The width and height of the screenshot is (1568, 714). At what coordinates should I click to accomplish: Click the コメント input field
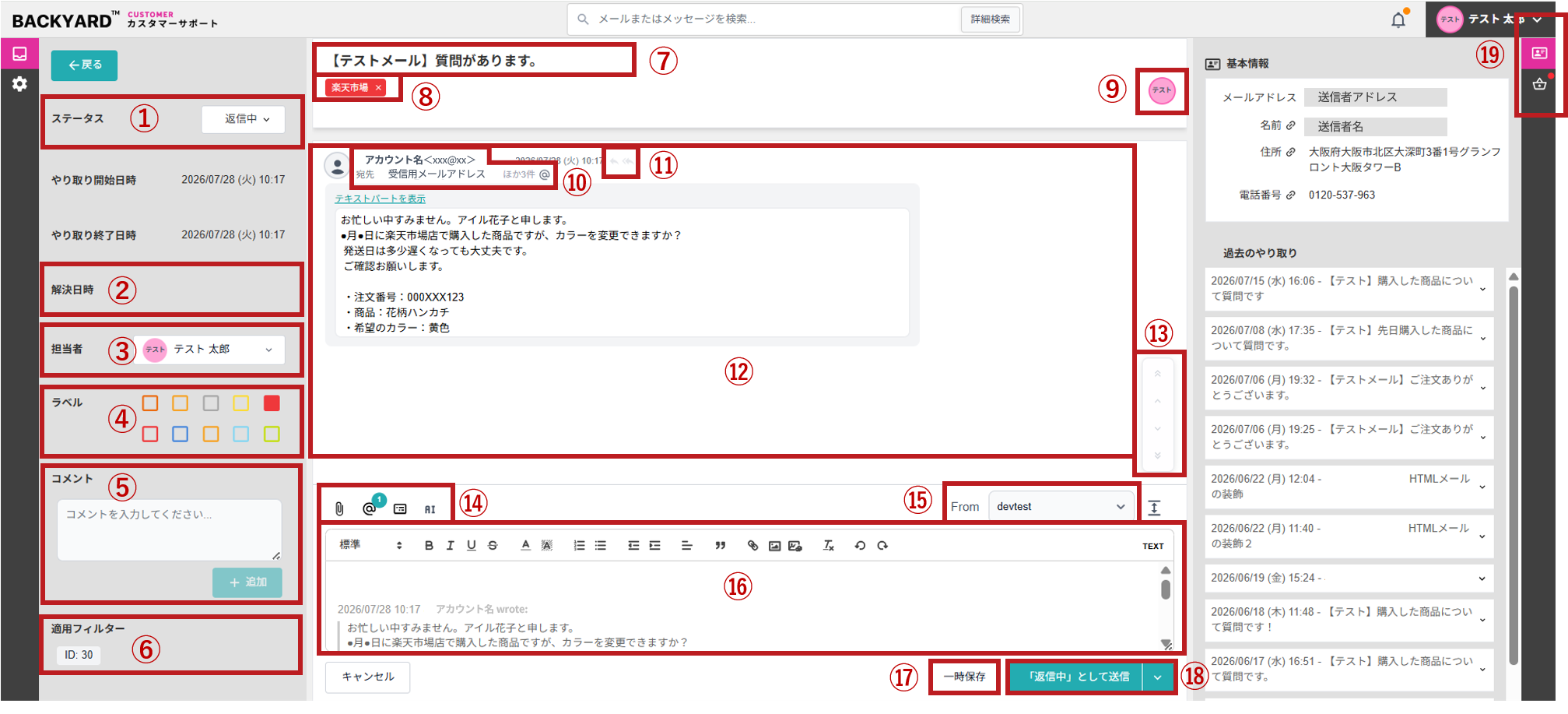tap(170, 529)
